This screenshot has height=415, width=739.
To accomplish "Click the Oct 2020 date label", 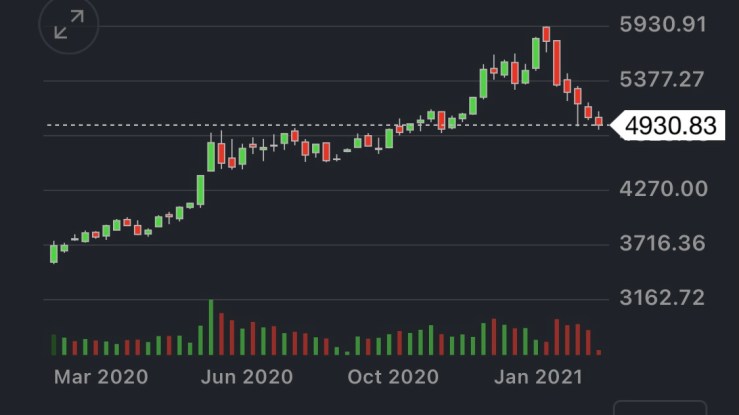I will pyautogui.click(x=392, y=377).
